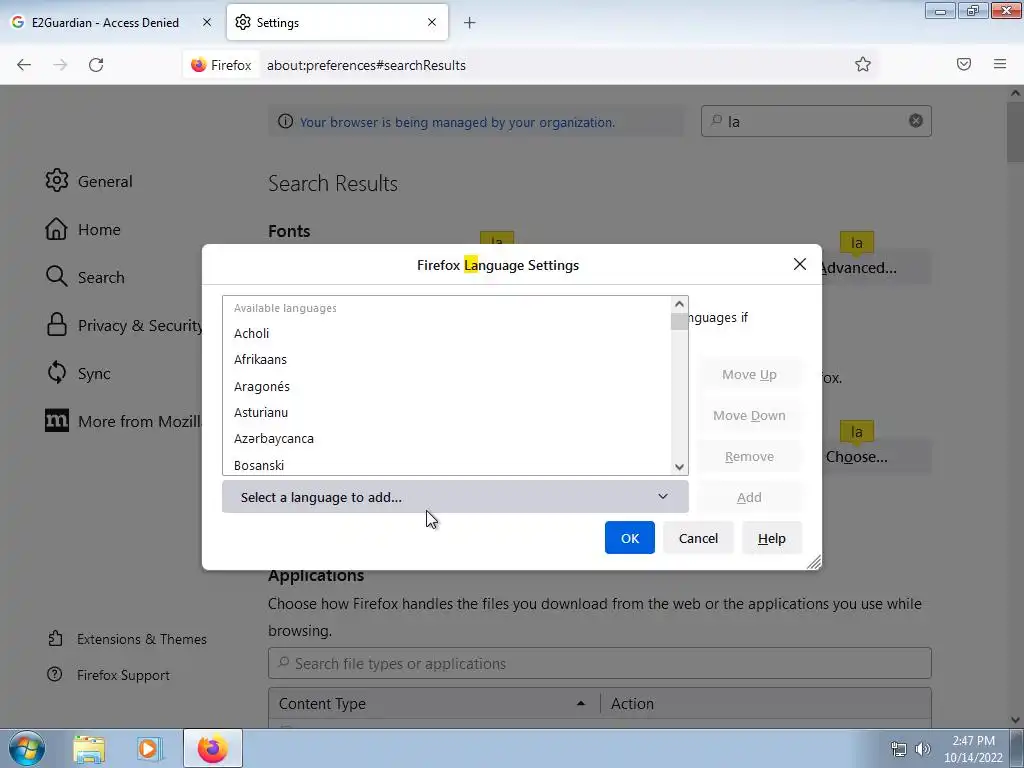Open File Explorer from taskbar
The height and width of the screenshot is (768, 1024).
[x=89, y=748]
